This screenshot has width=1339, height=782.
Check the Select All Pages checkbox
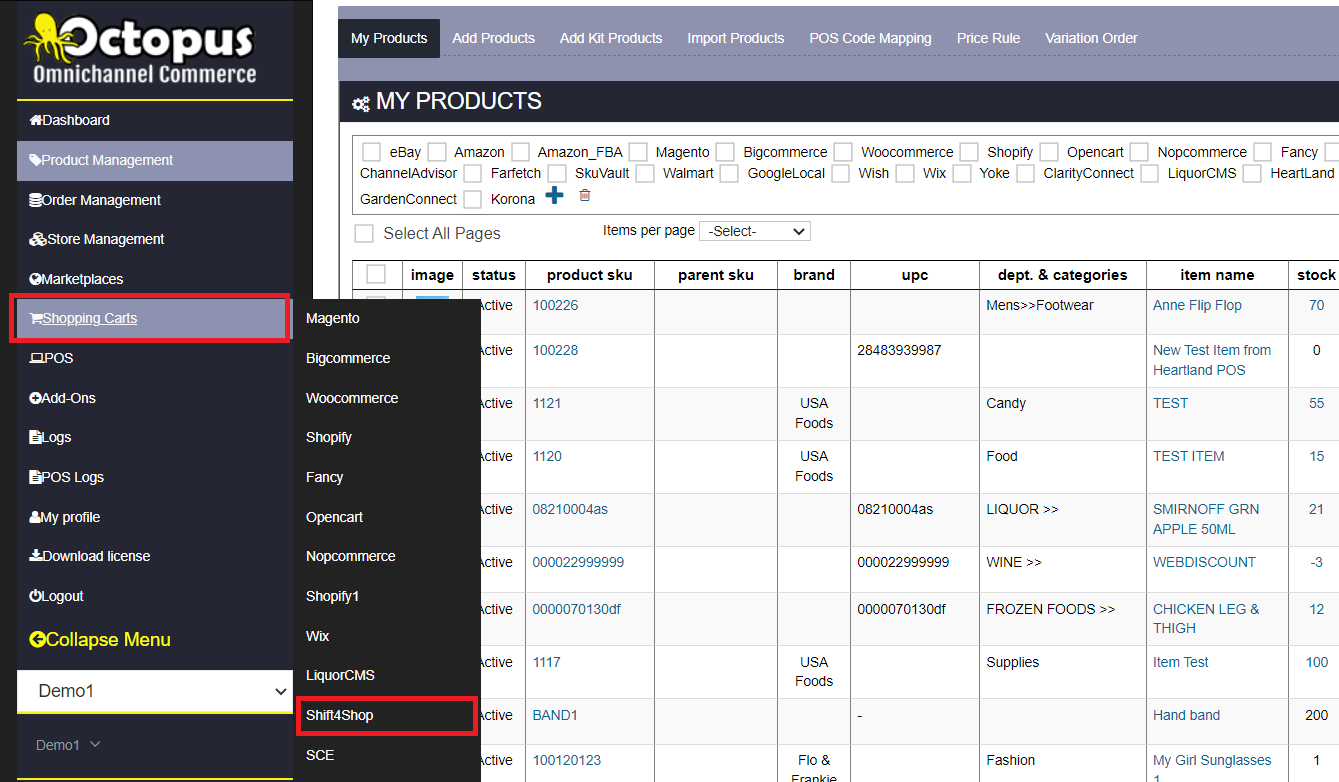365,233
